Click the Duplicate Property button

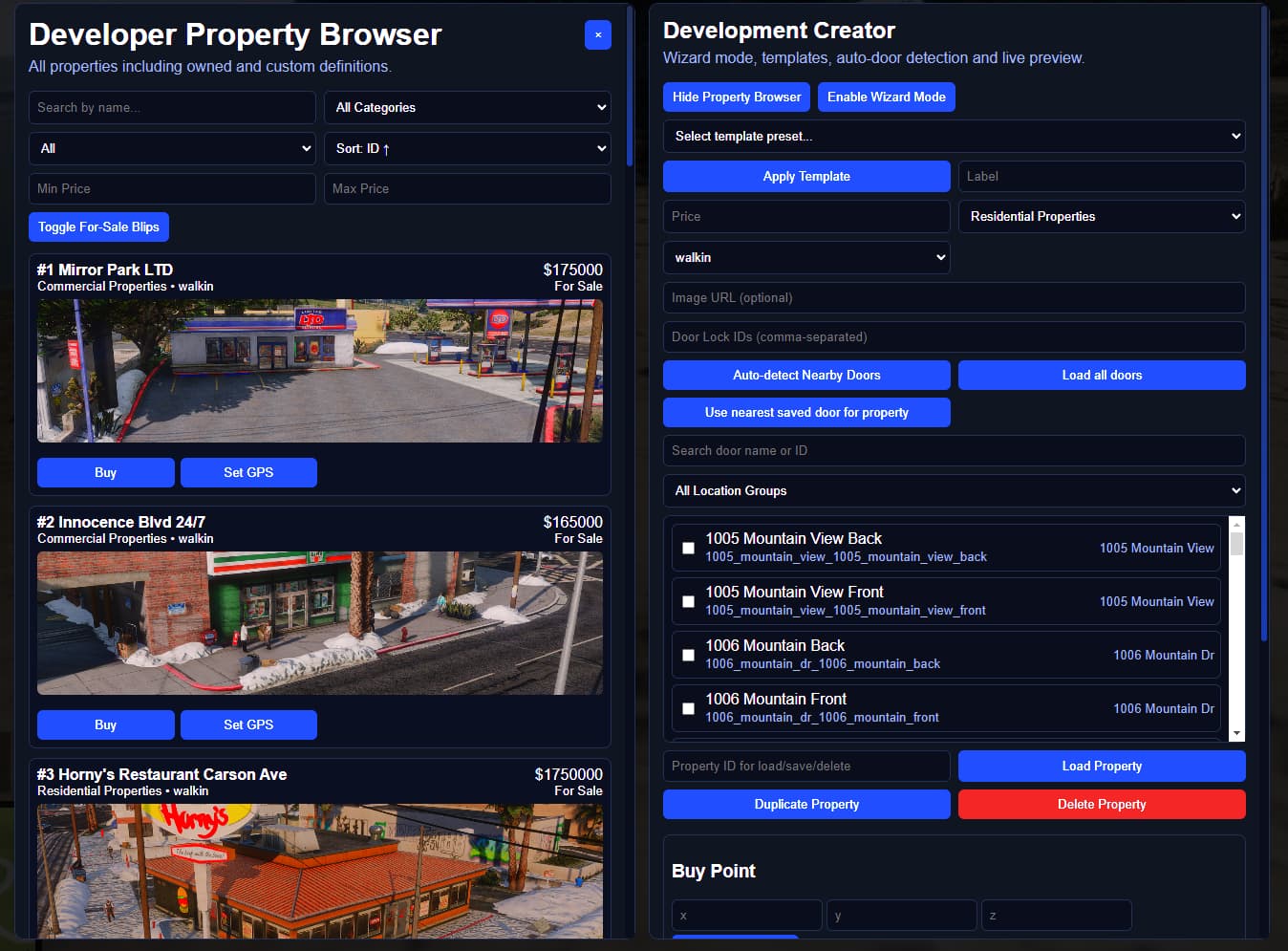[x=806, y=804]
